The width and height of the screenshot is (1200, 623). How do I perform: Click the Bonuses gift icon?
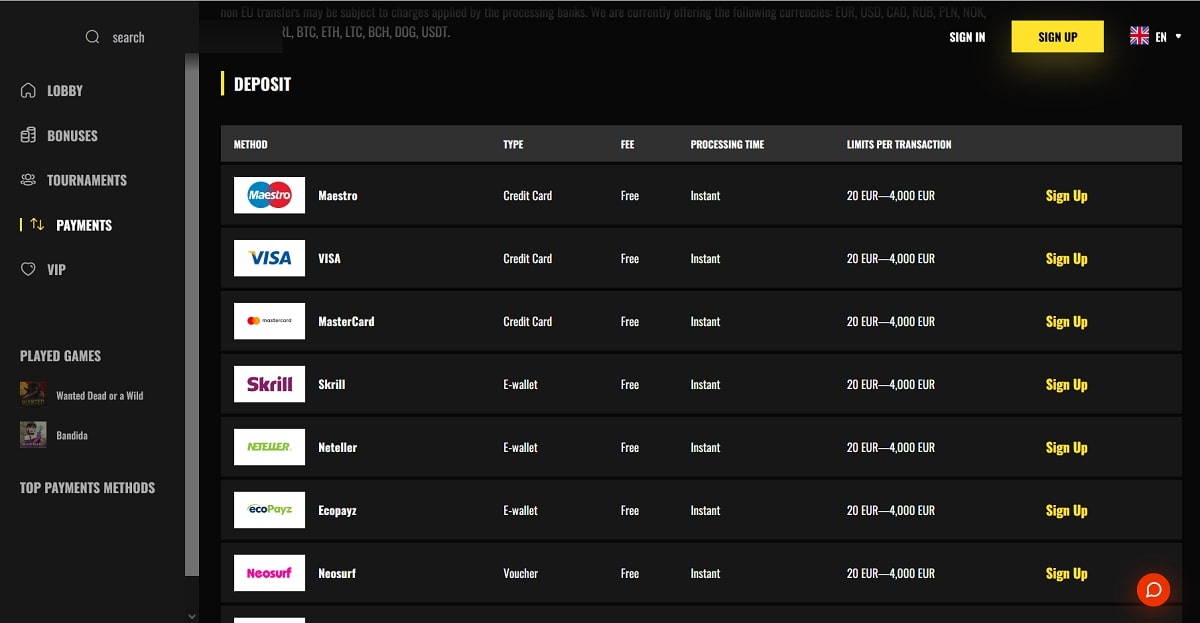(x=28, y=135)
